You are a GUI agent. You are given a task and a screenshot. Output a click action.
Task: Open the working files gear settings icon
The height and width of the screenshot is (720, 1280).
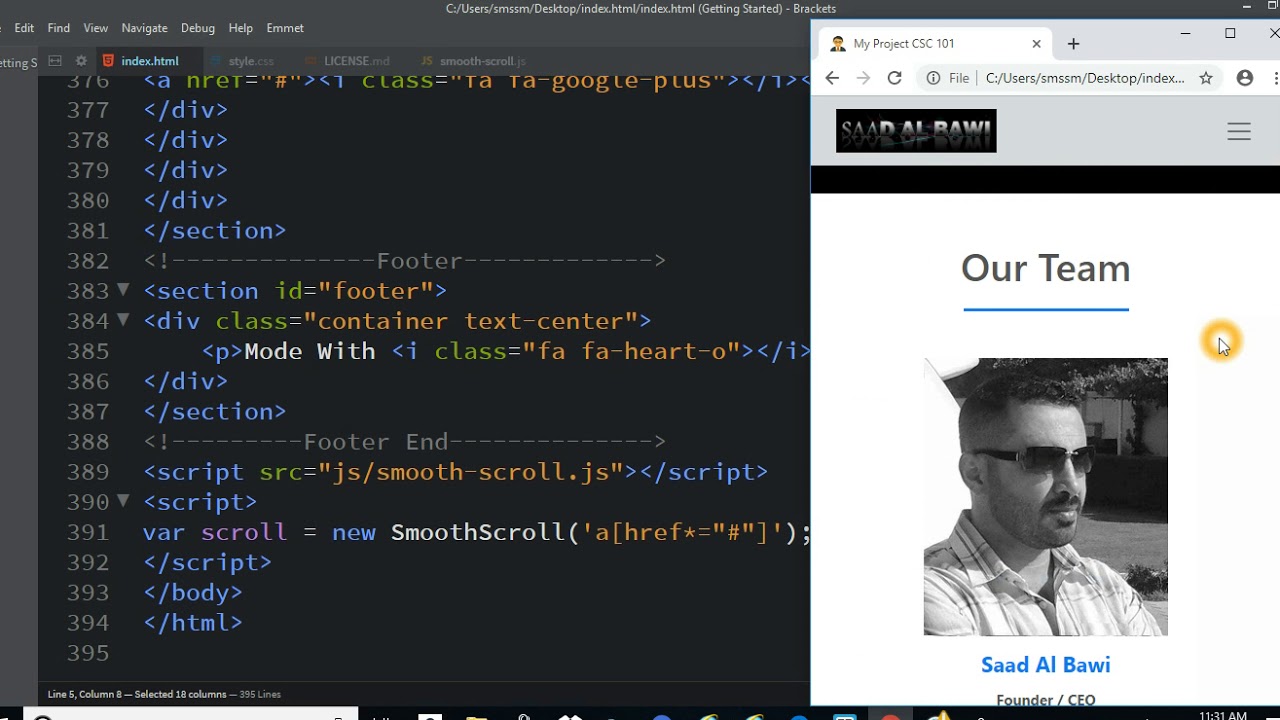[x=82, y=61]
